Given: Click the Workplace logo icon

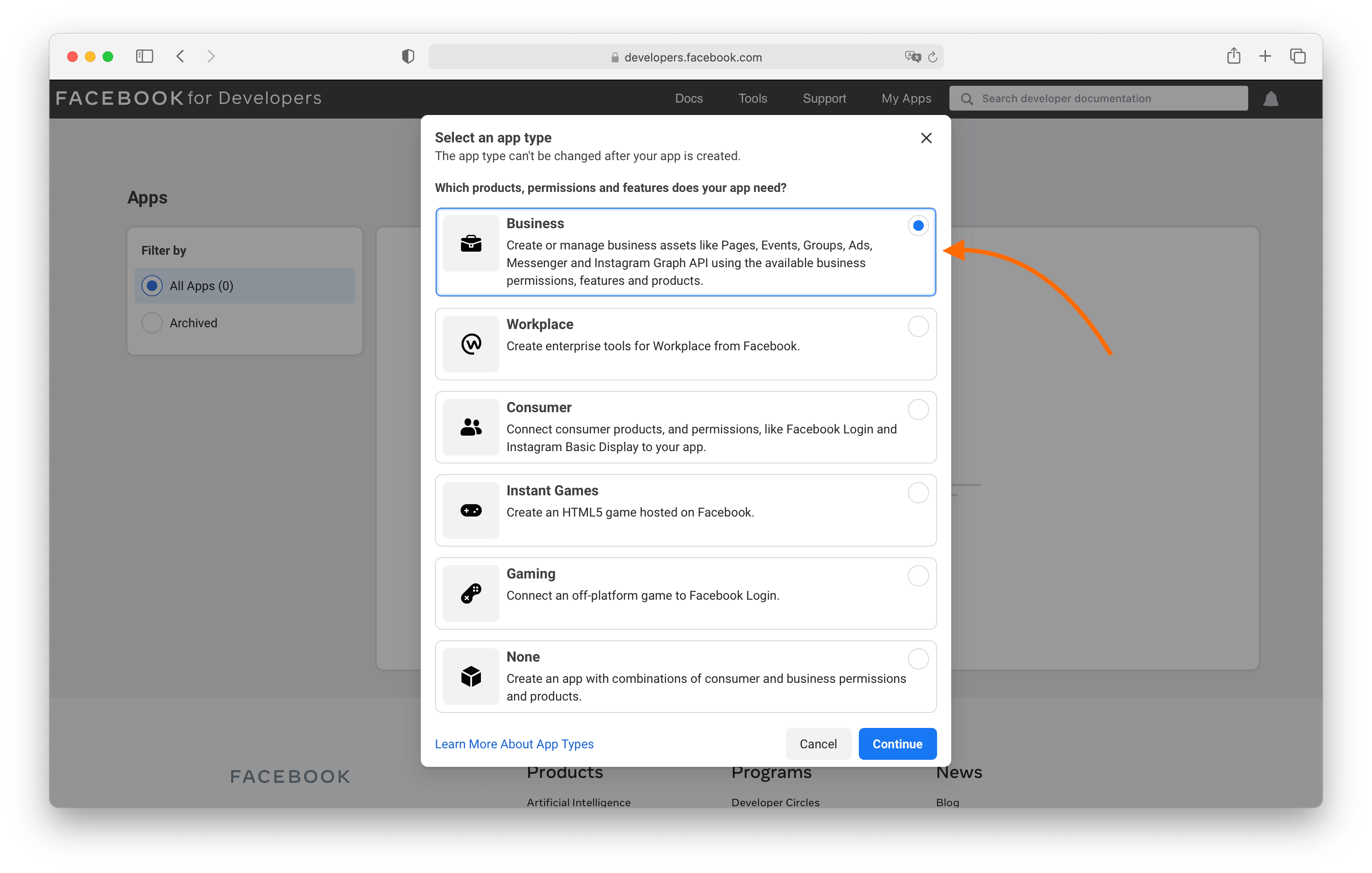Looking at the screenshot, I should (x=471, y=344).
